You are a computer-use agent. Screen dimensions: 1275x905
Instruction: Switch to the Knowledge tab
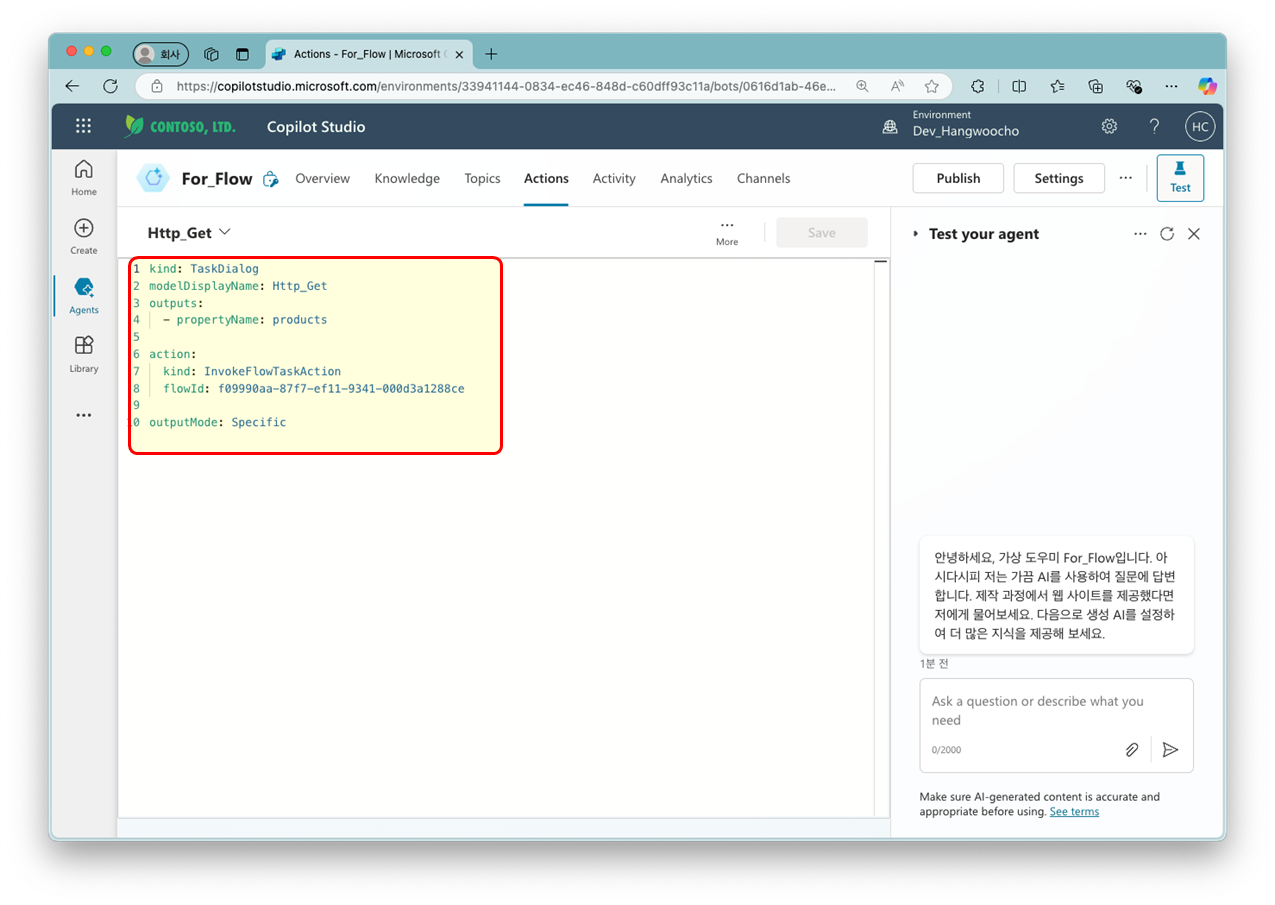(407, 179)
